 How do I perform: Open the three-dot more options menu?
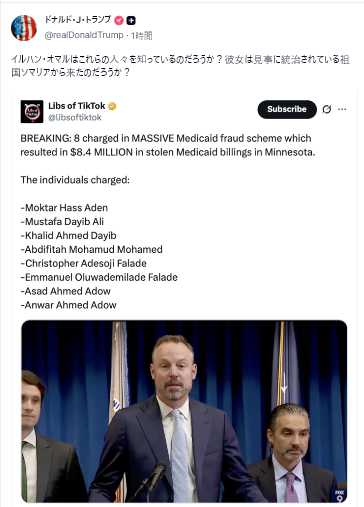342,109
